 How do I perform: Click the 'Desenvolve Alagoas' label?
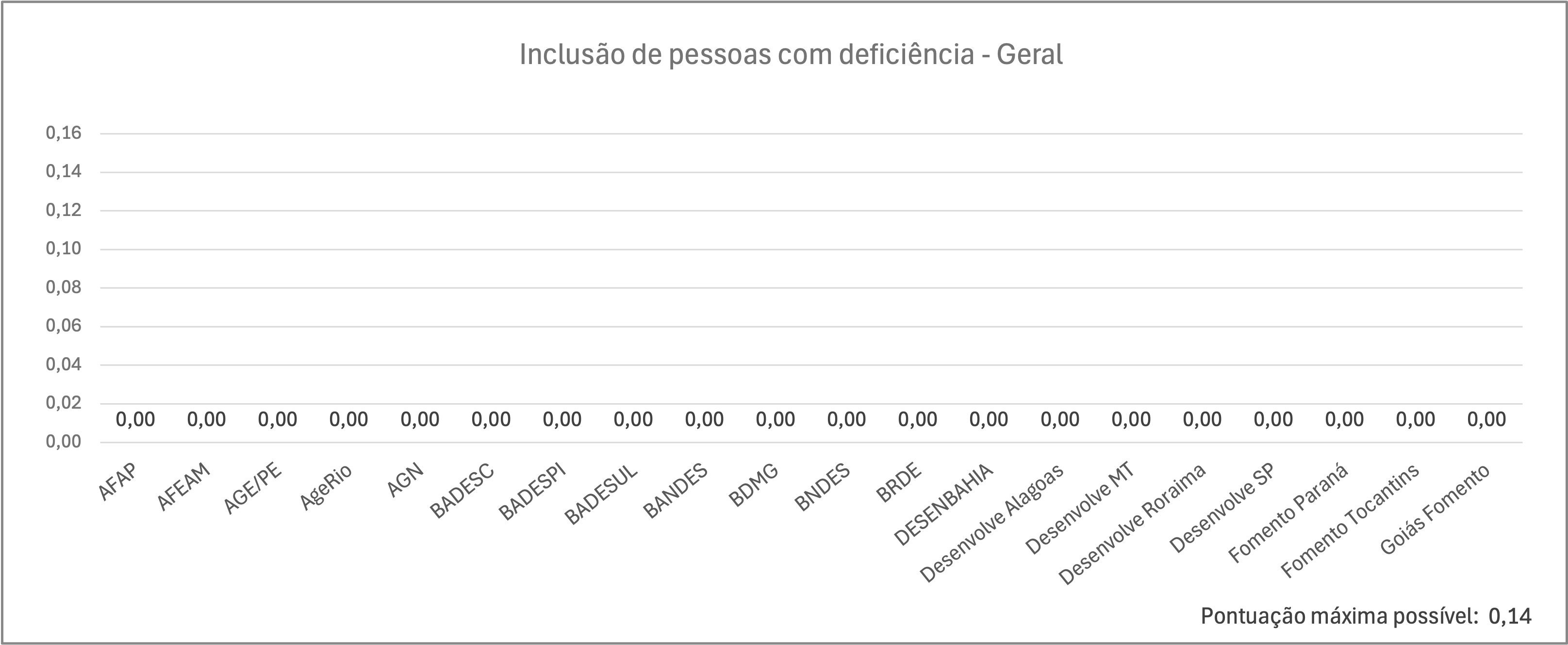pyautogui.click(x=991, y=523)
